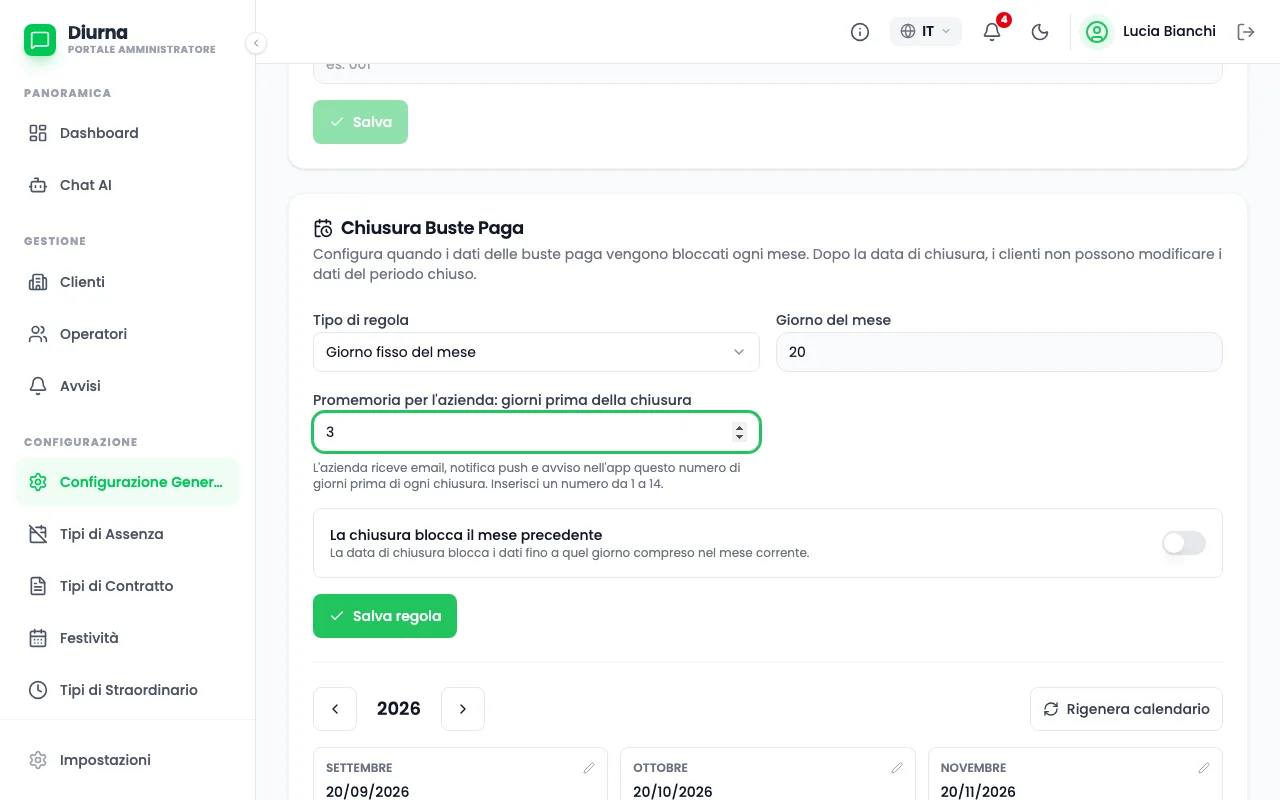Image resolution: width=1280 pixels, height=800 pixels.
Task: Click the 20/09/2026 date text
Action: pos(368,791)
